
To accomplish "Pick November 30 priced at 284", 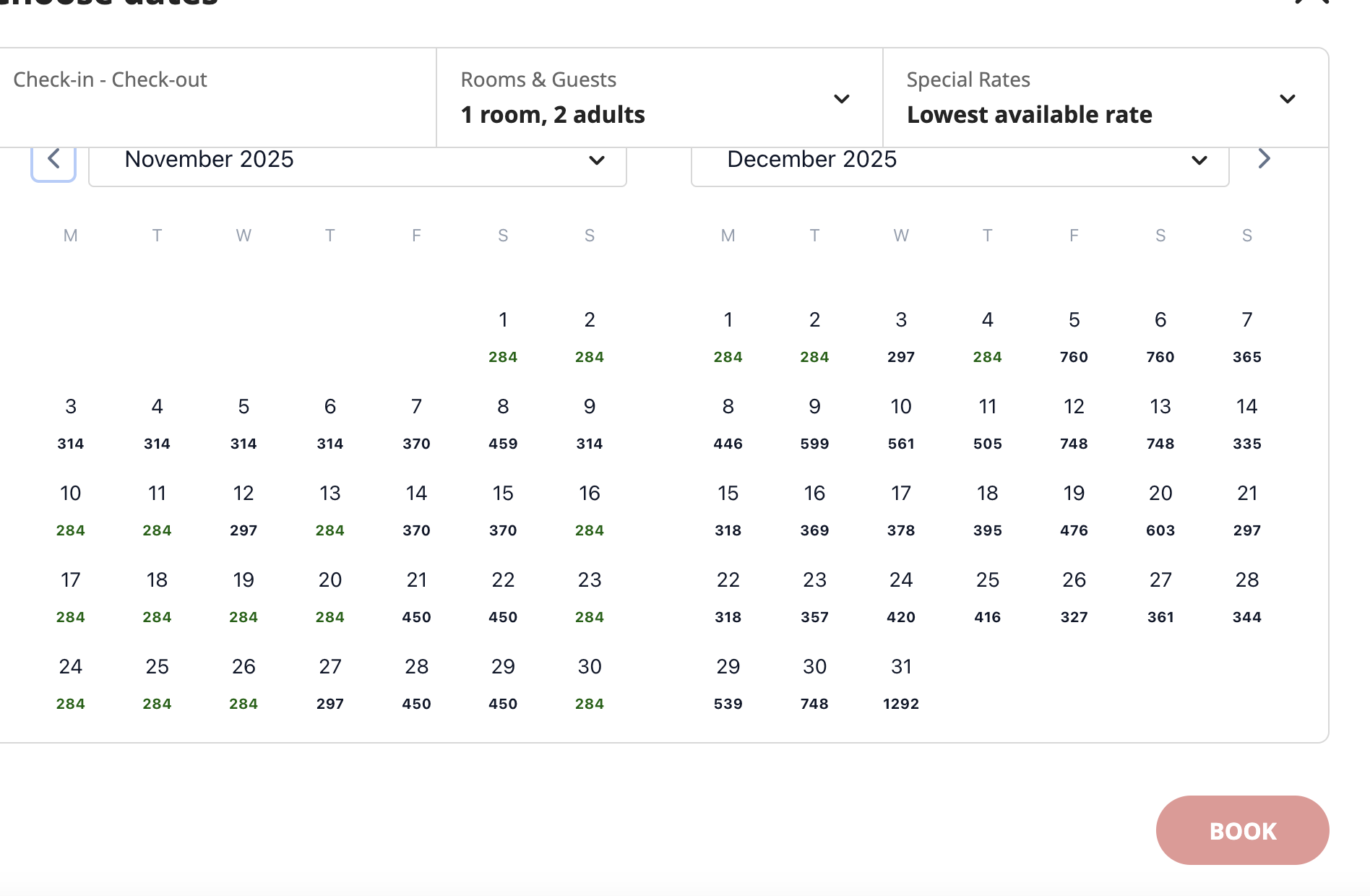I will pos(590,682).
